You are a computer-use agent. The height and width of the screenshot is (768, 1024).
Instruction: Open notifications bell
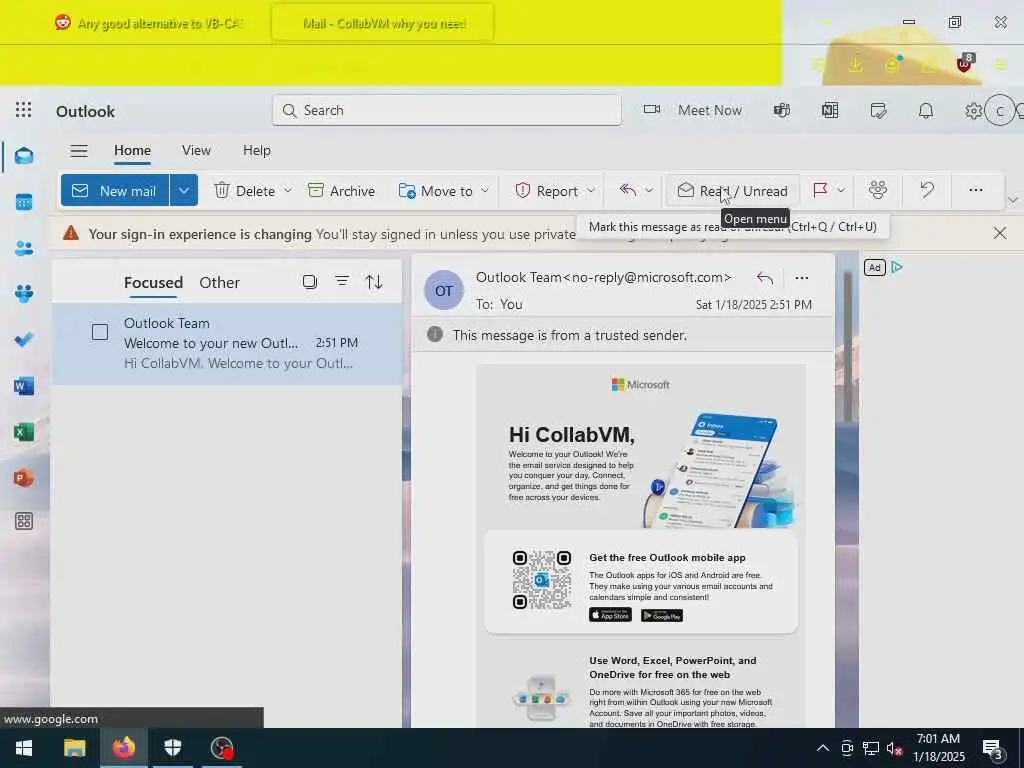pyautogui.click(x=926, y=110)
